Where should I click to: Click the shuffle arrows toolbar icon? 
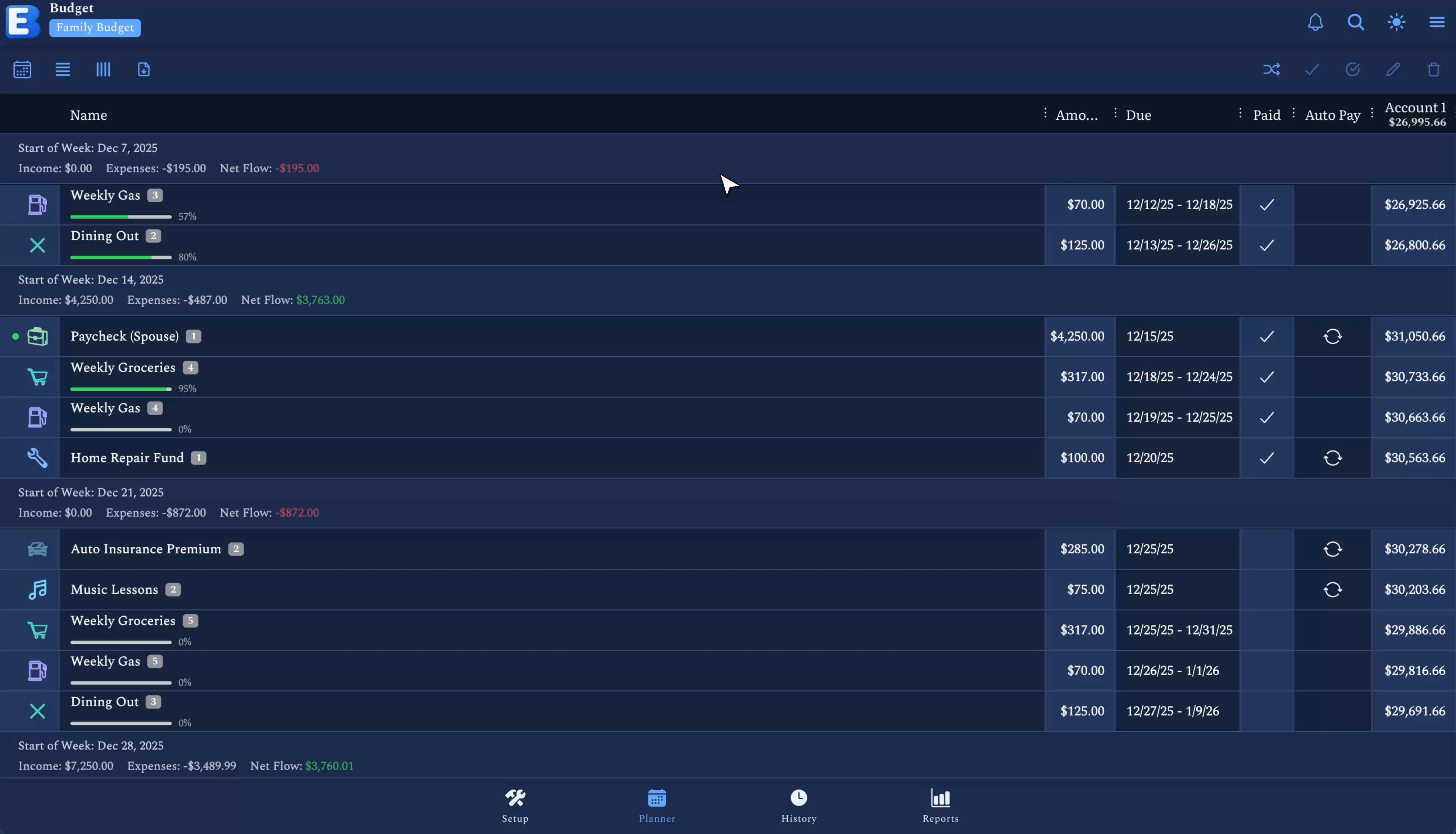click(x=1271, y=69)
